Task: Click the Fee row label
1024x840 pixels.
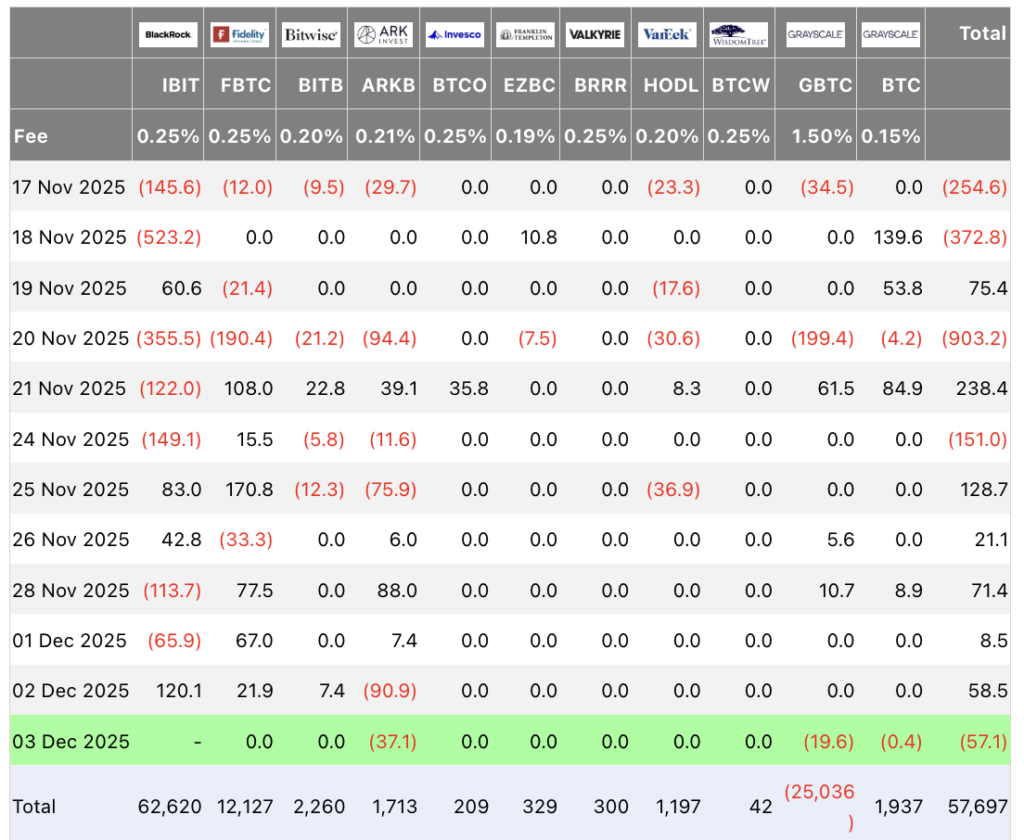Action: [x=30, y=136]
